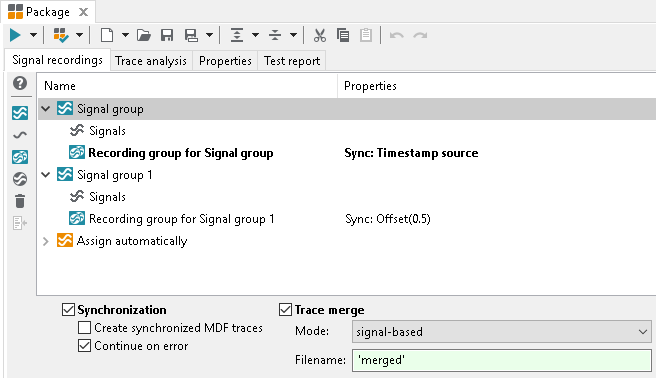Switch to the Signal recordings tab

(57, 60)
